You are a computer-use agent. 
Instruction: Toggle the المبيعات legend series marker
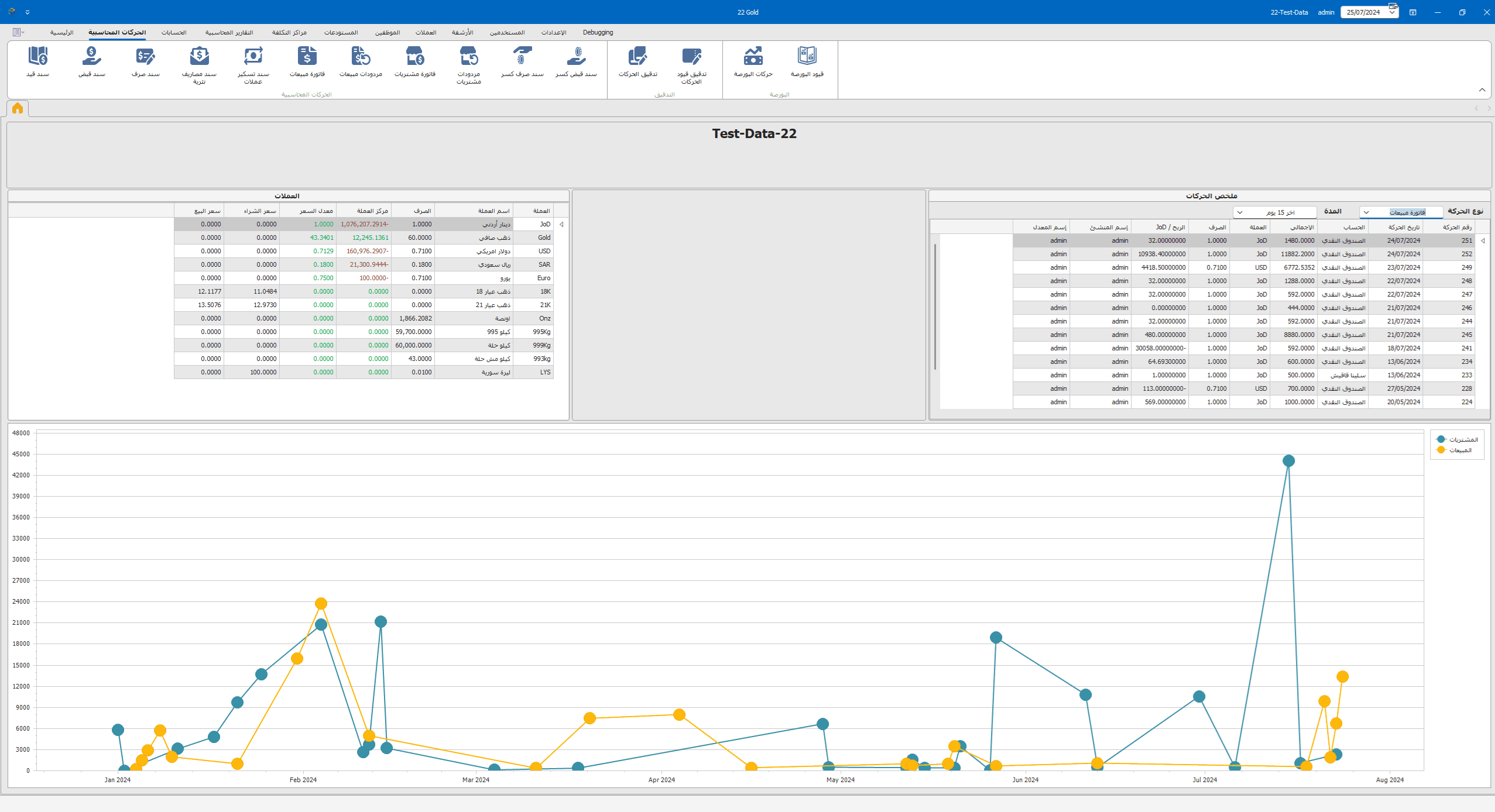pos(1441,450)
